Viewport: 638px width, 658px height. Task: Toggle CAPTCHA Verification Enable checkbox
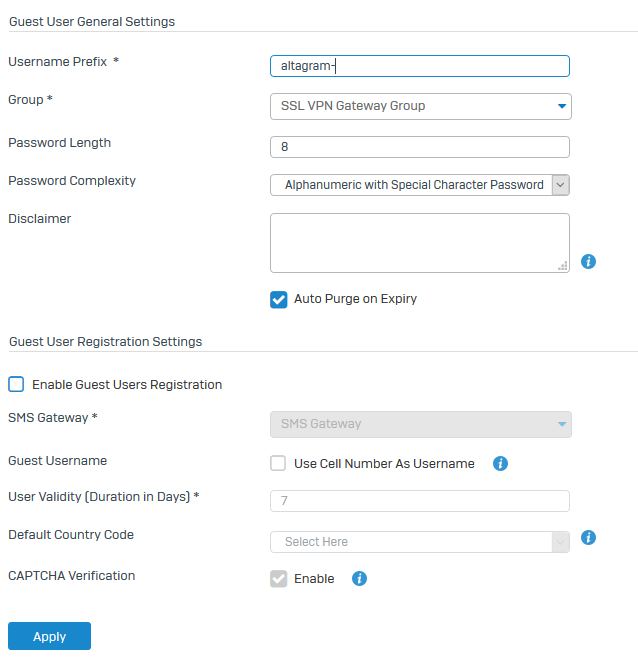point(279,578)
